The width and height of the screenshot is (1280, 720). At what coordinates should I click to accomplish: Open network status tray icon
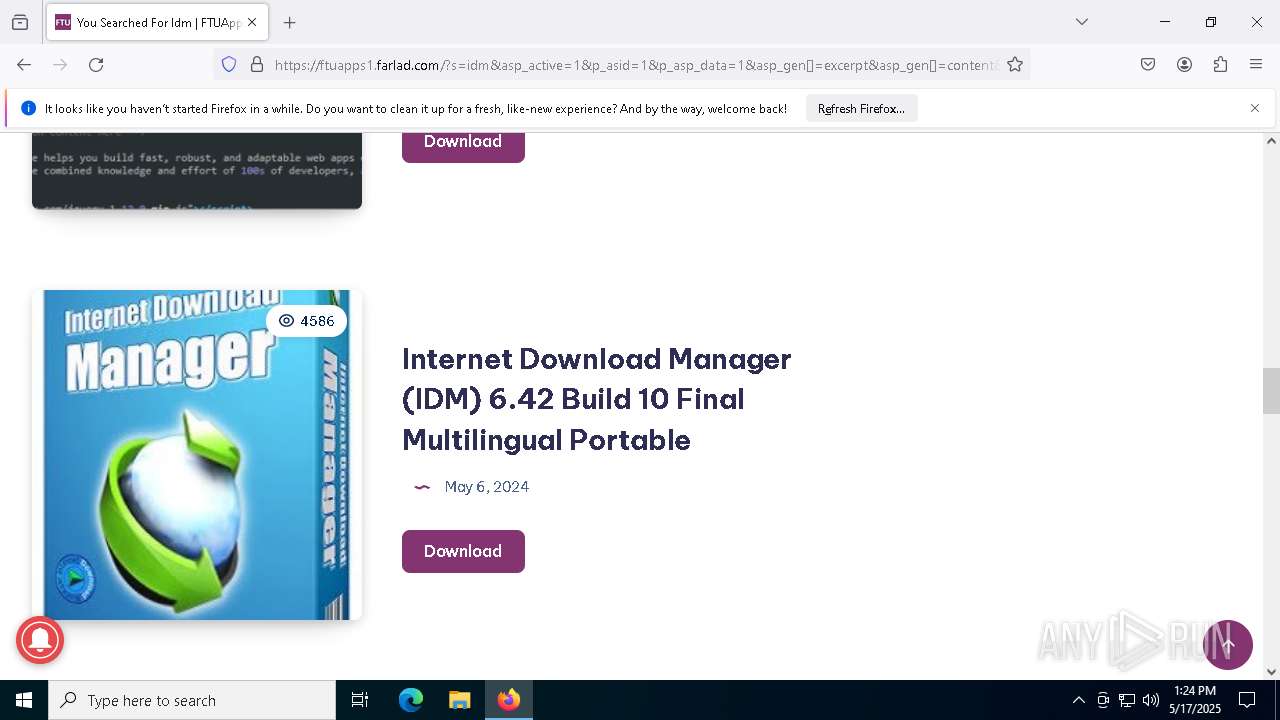(1127, 700)
